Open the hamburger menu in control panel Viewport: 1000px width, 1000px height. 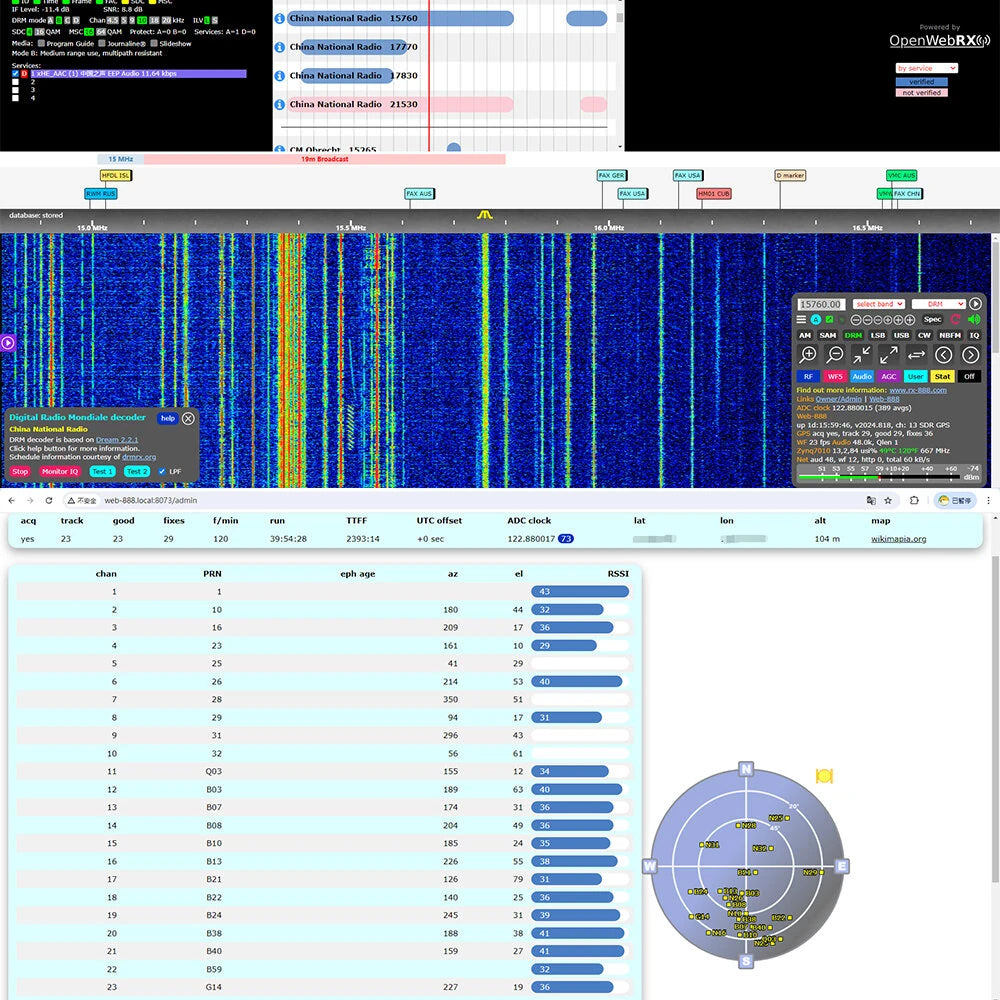tap(802, 320)
